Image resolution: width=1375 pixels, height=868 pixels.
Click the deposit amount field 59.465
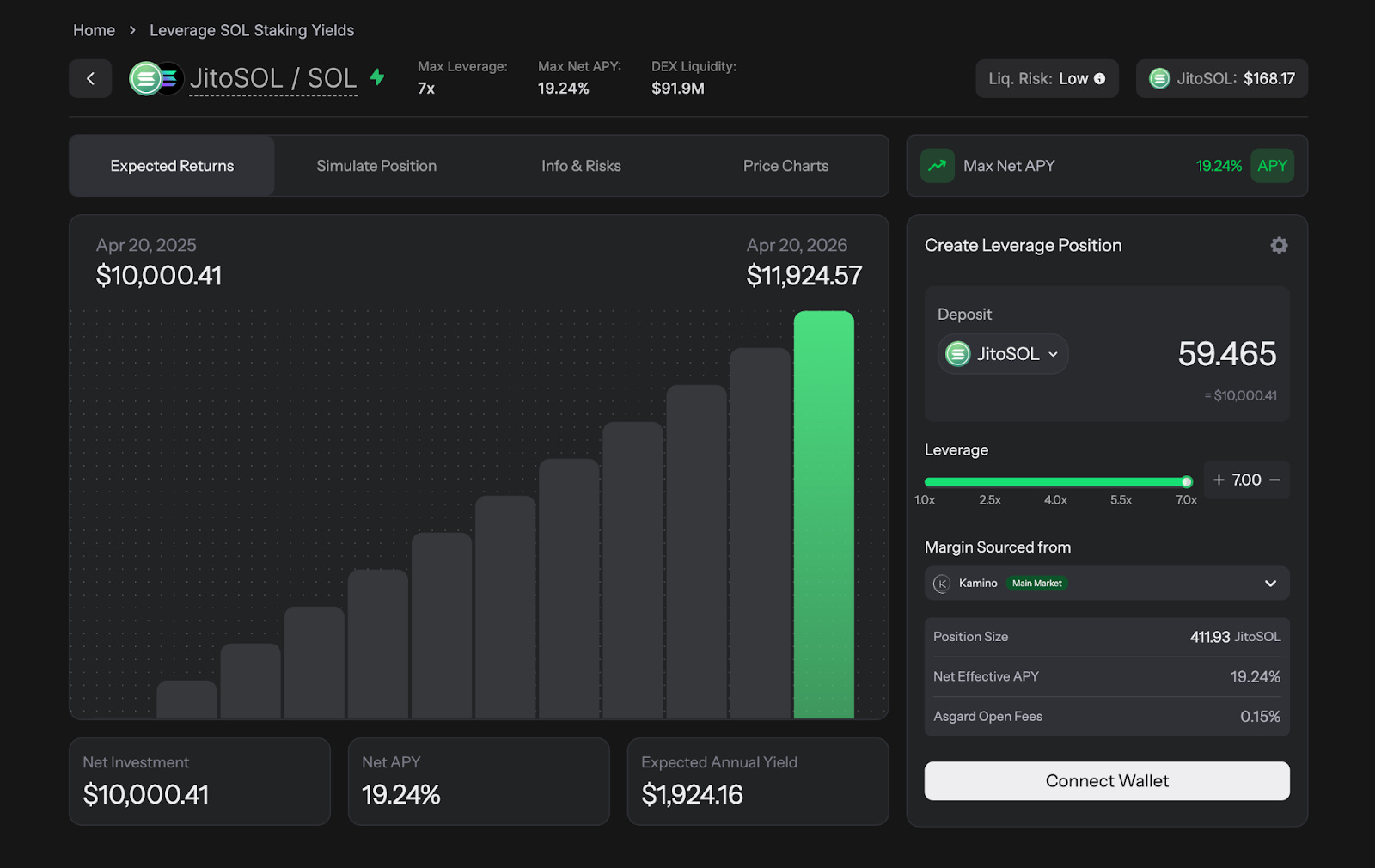point(1227,354)
